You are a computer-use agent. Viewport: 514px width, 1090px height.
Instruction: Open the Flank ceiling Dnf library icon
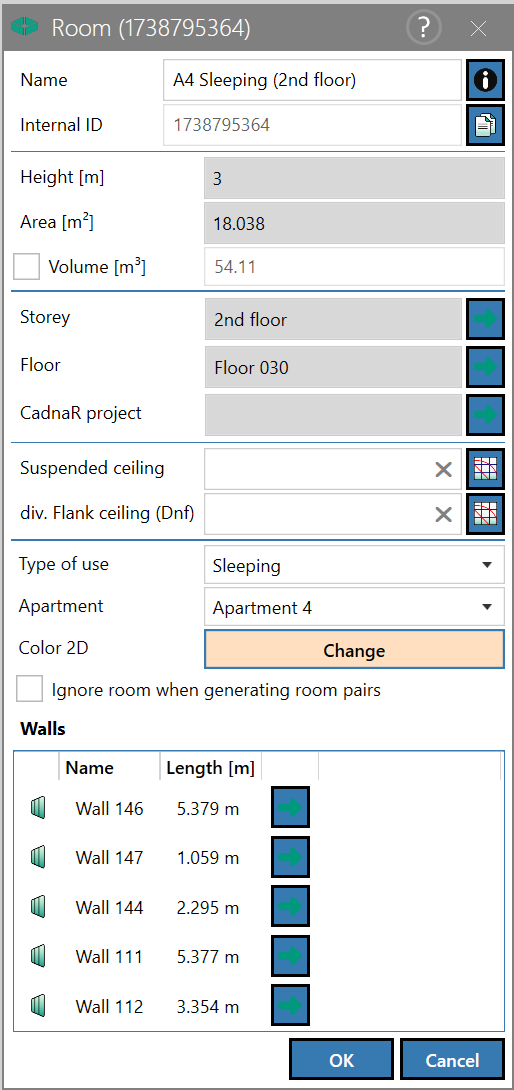pos(485,514)
